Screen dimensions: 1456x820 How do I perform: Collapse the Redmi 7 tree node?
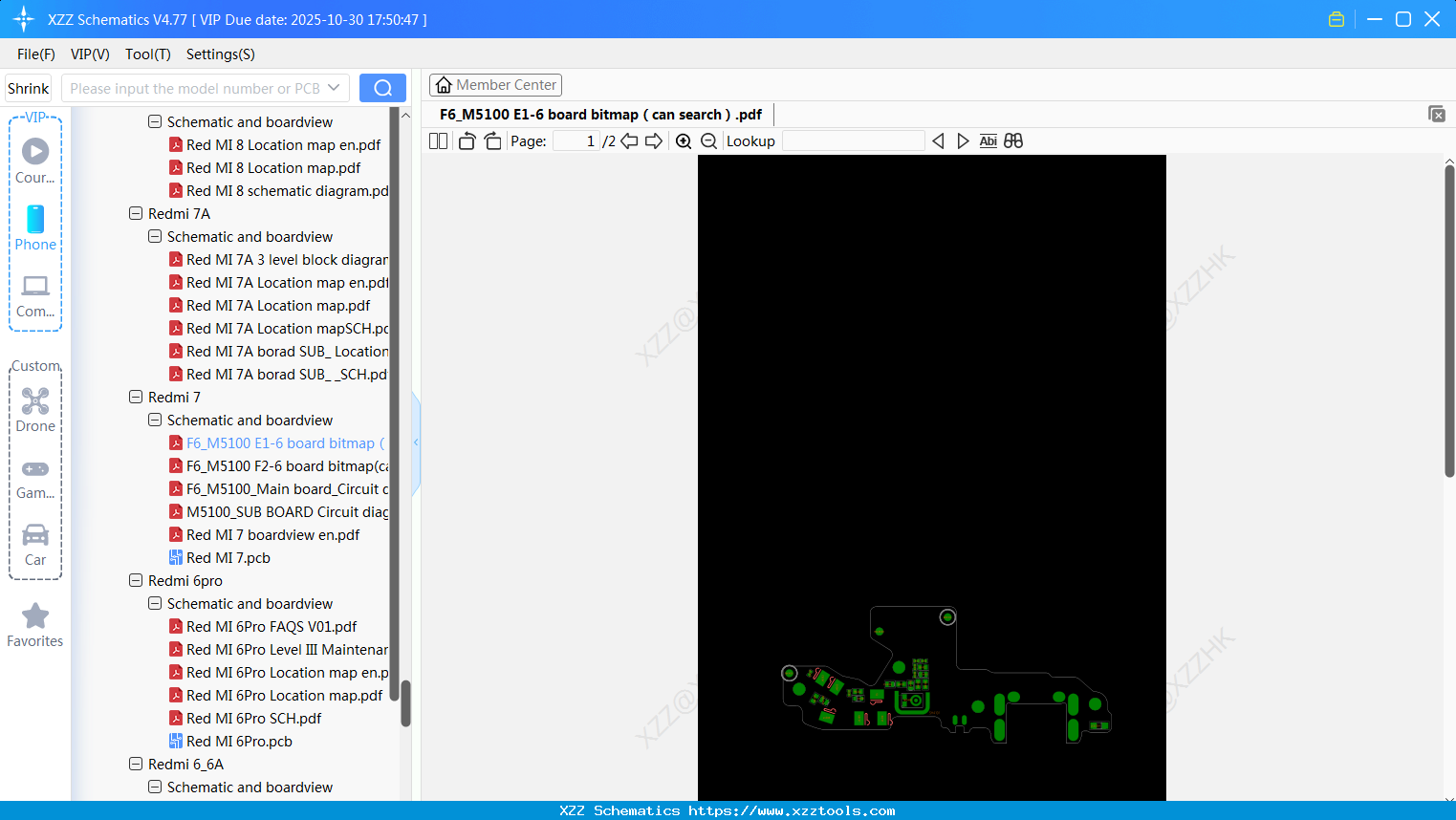point(136,397)
